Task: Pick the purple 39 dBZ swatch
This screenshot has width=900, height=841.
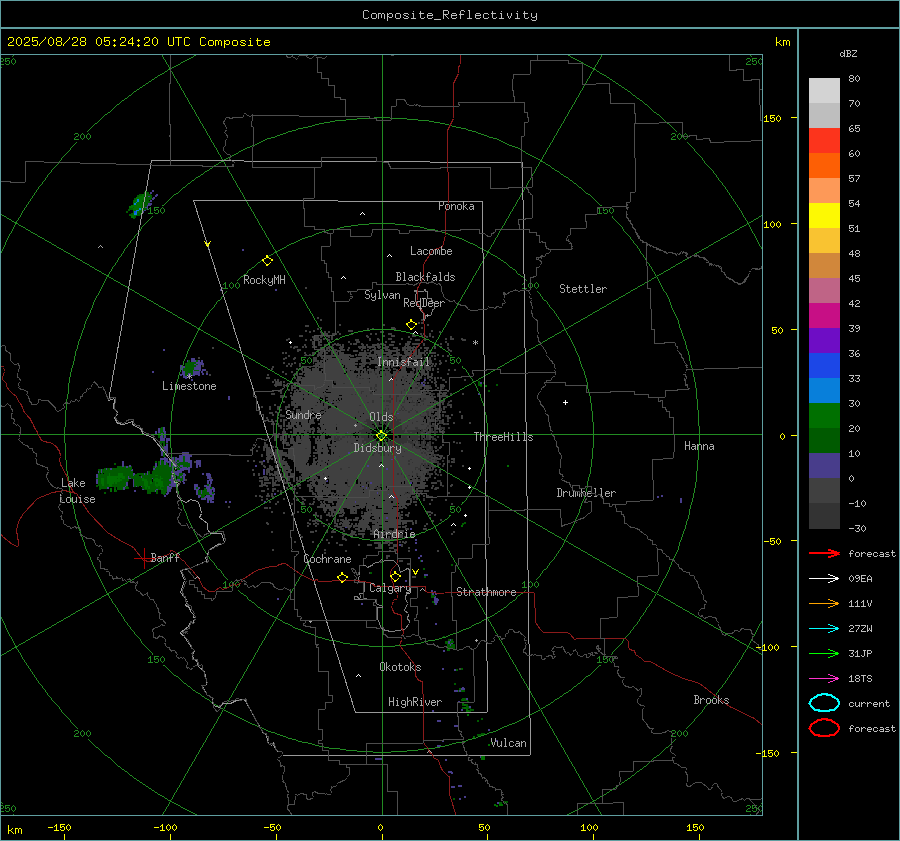Action: click(824, 340)
